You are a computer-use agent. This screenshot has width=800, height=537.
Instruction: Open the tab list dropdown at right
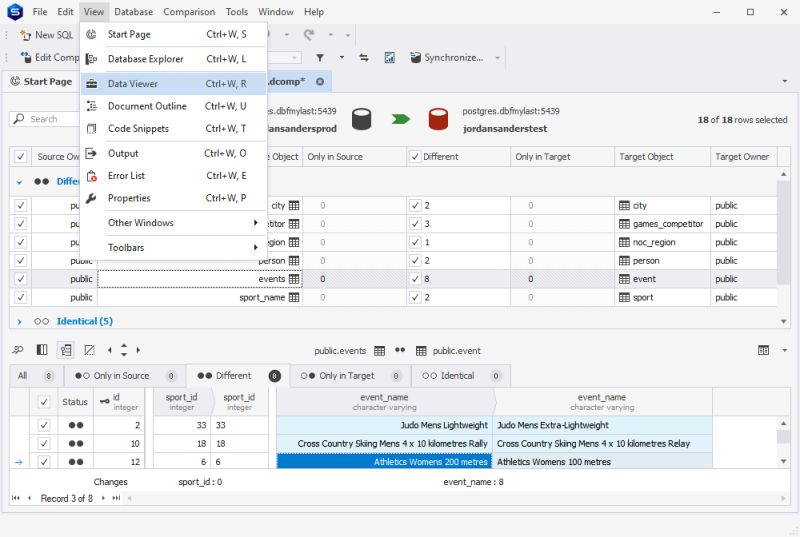[x=785, y=82]
